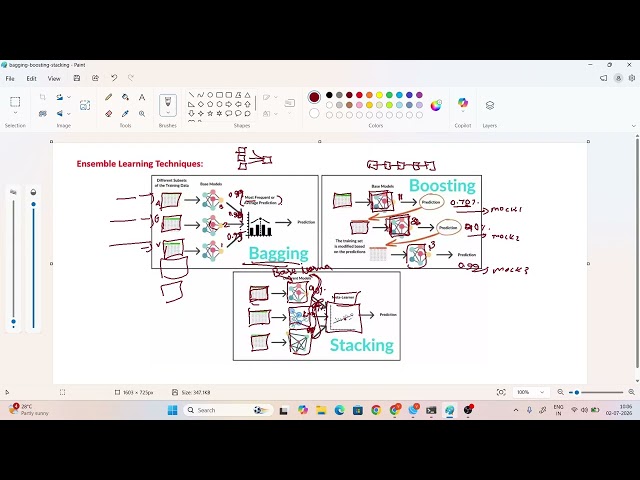Choose the green color swatch
640x480 pixels.
[389, 95]
